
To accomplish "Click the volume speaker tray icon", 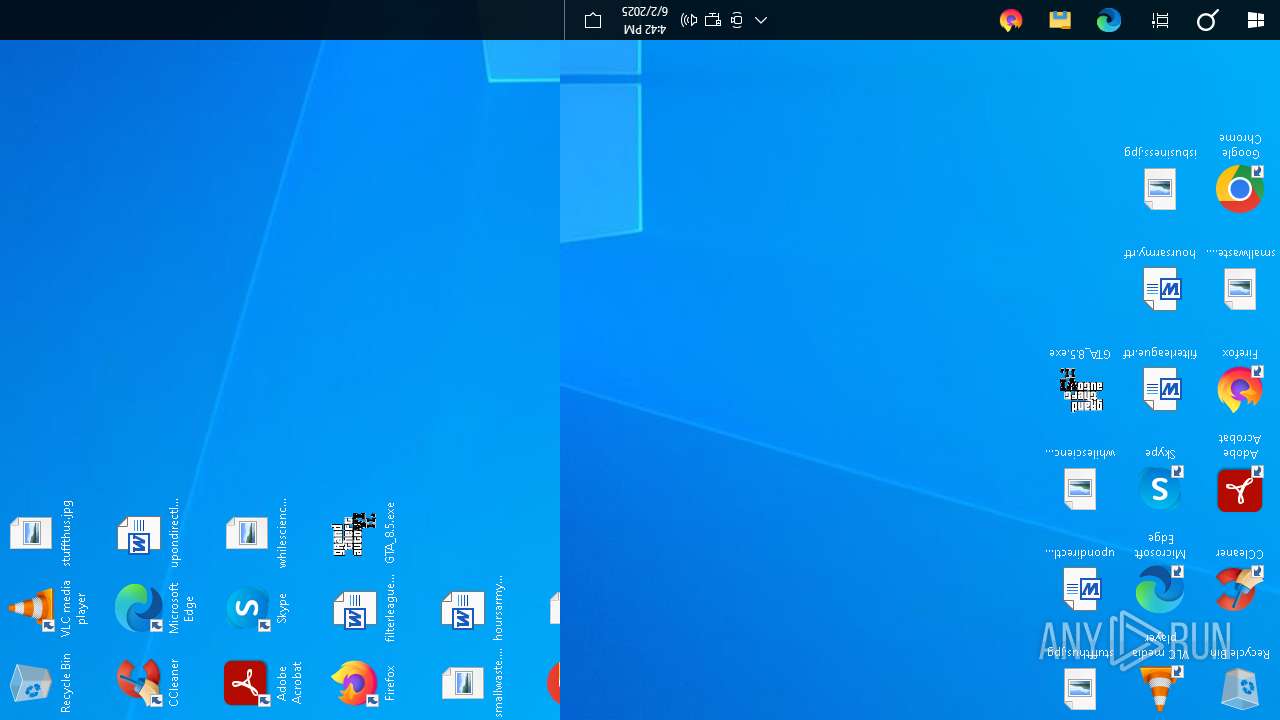I will [689, 20].
